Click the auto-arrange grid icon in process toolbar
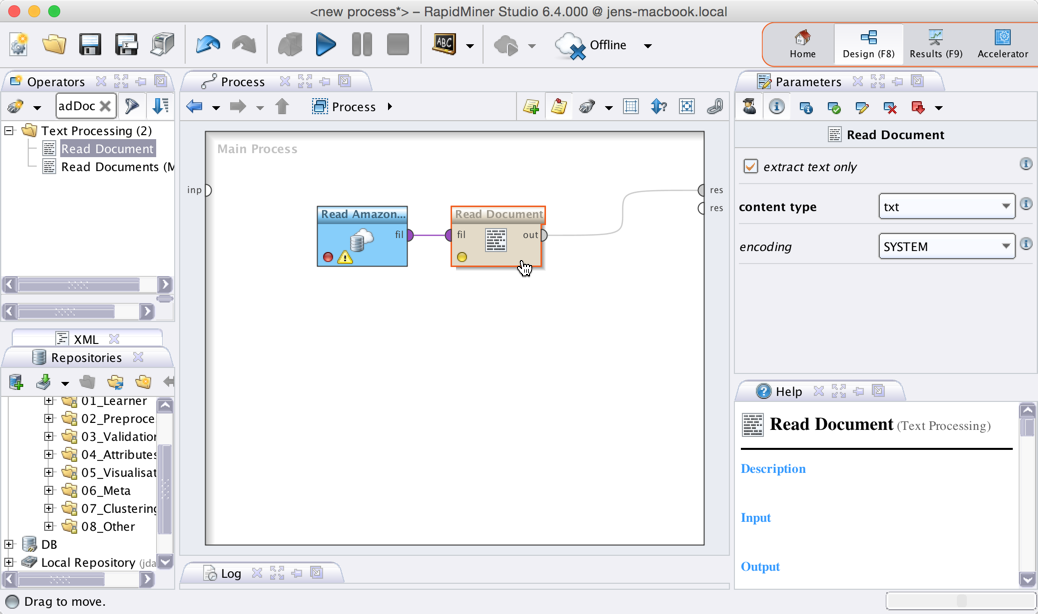This screenshot has height=614, width=1038. click(x=631, y=107)
